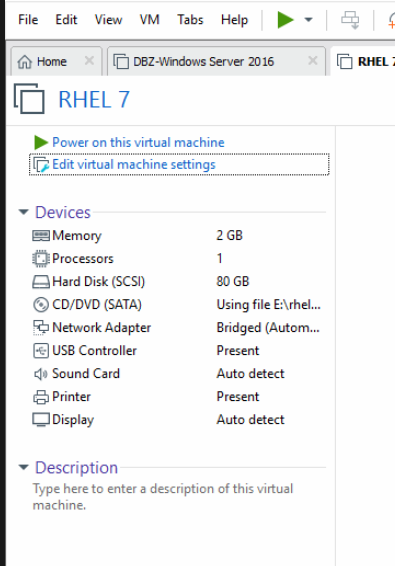This screenshot has height=566, width=395.
Task: Collapse the Description section
Action: click(23, 467)
